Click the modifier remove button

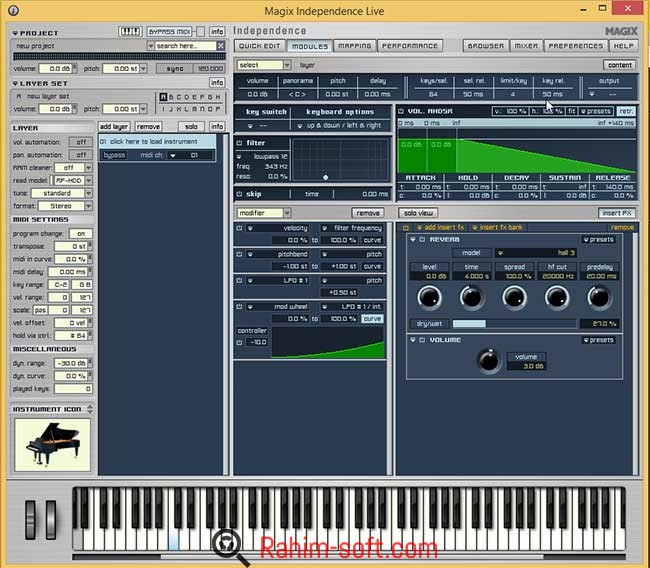368,213
